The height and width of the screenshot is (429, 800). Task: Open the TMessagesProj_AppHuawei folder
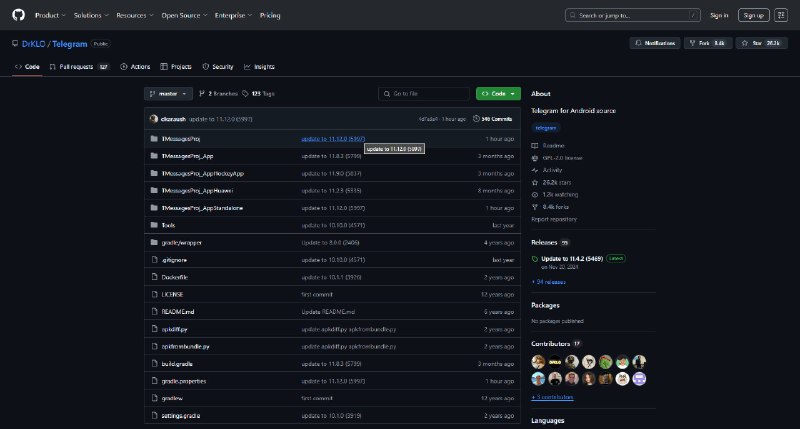tap(197, 191)
